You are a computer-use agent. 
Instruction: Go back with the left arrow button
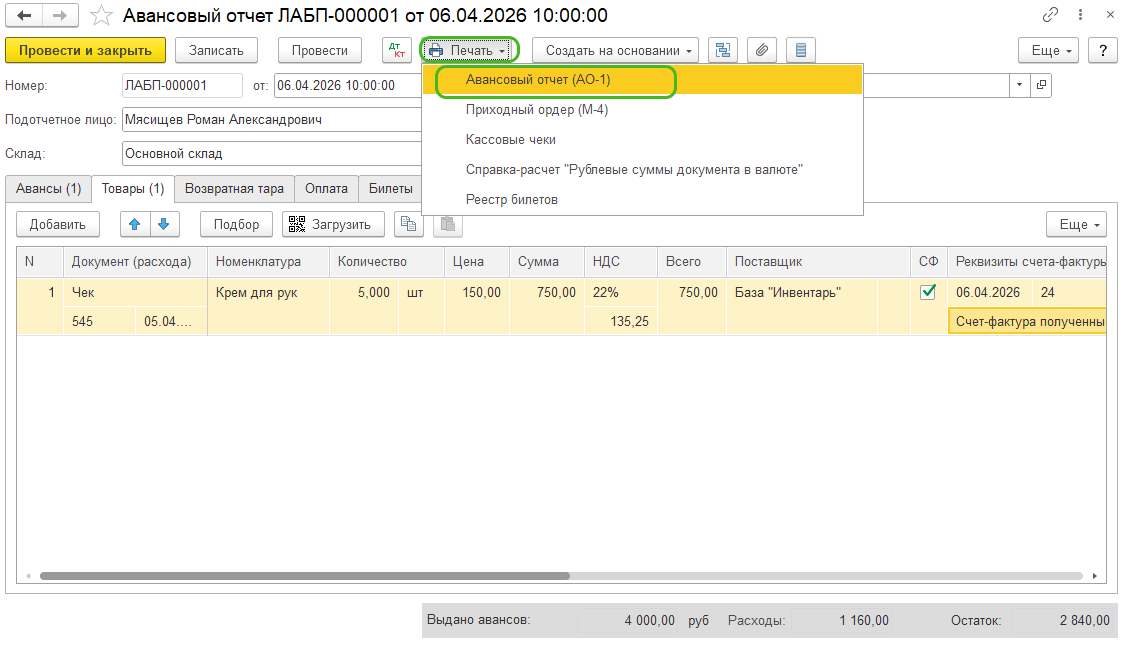click(x=24, y=15)
